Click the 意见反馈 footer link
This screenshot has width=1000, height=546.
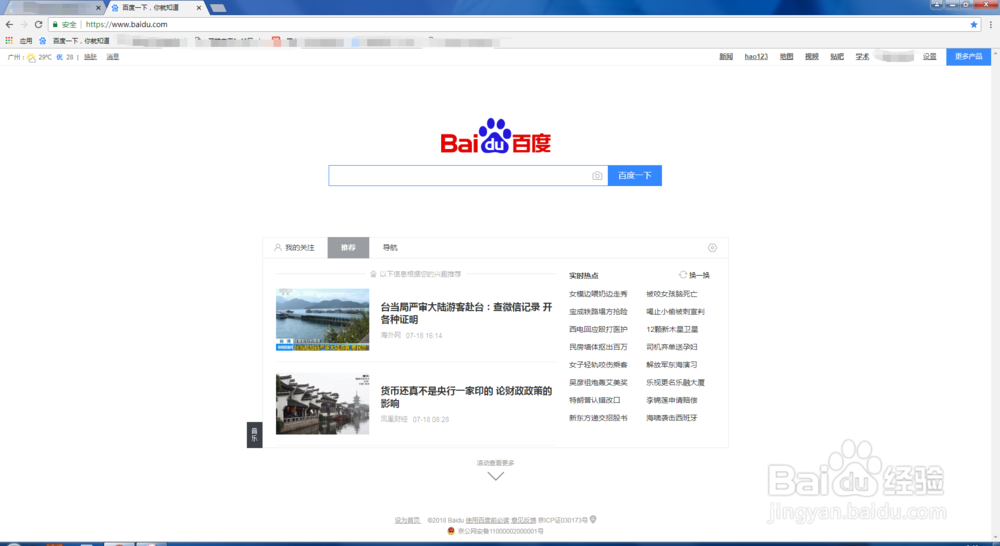click(524, 520)
